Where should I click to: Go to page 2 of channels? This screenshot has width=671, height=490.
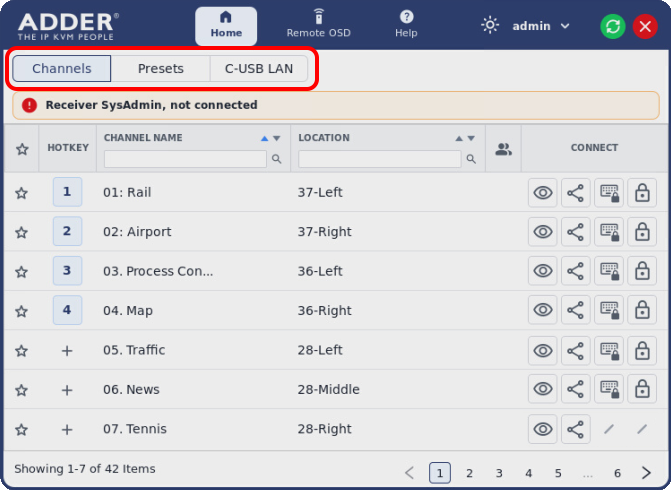point(469,473)
